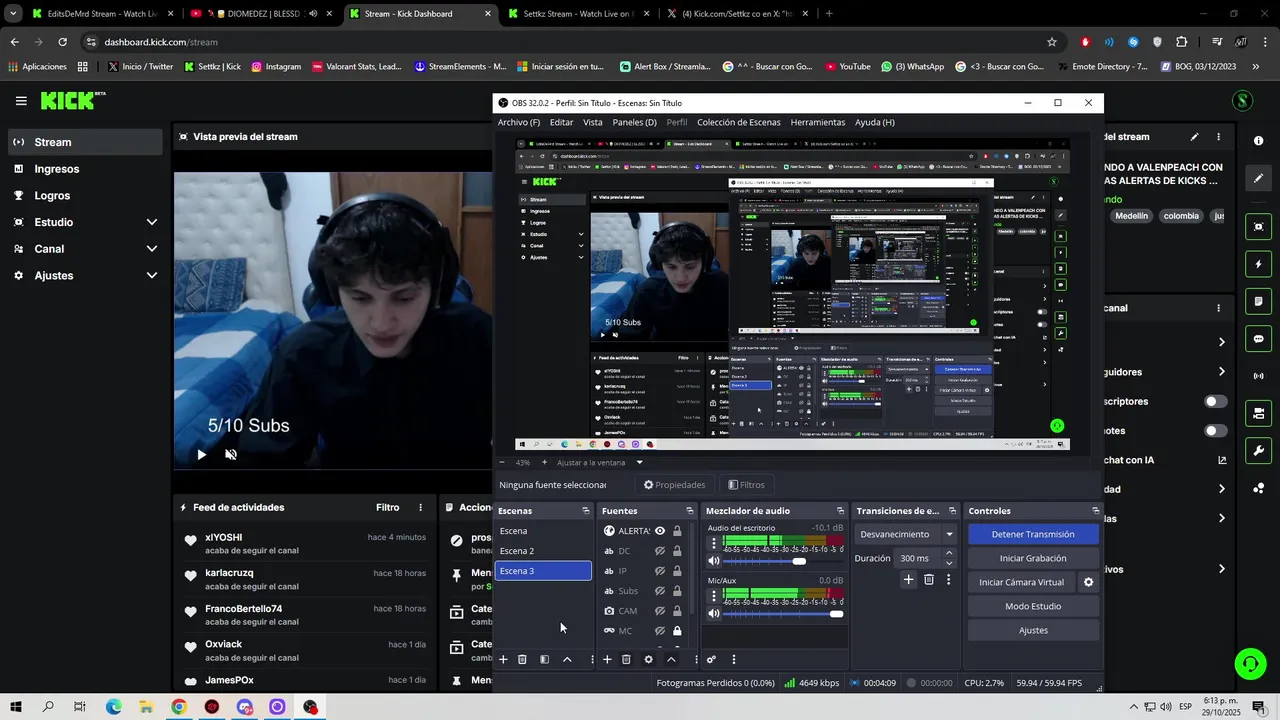
Task: Open activity feed three-dot menu
Action: (x=420, y=507)
